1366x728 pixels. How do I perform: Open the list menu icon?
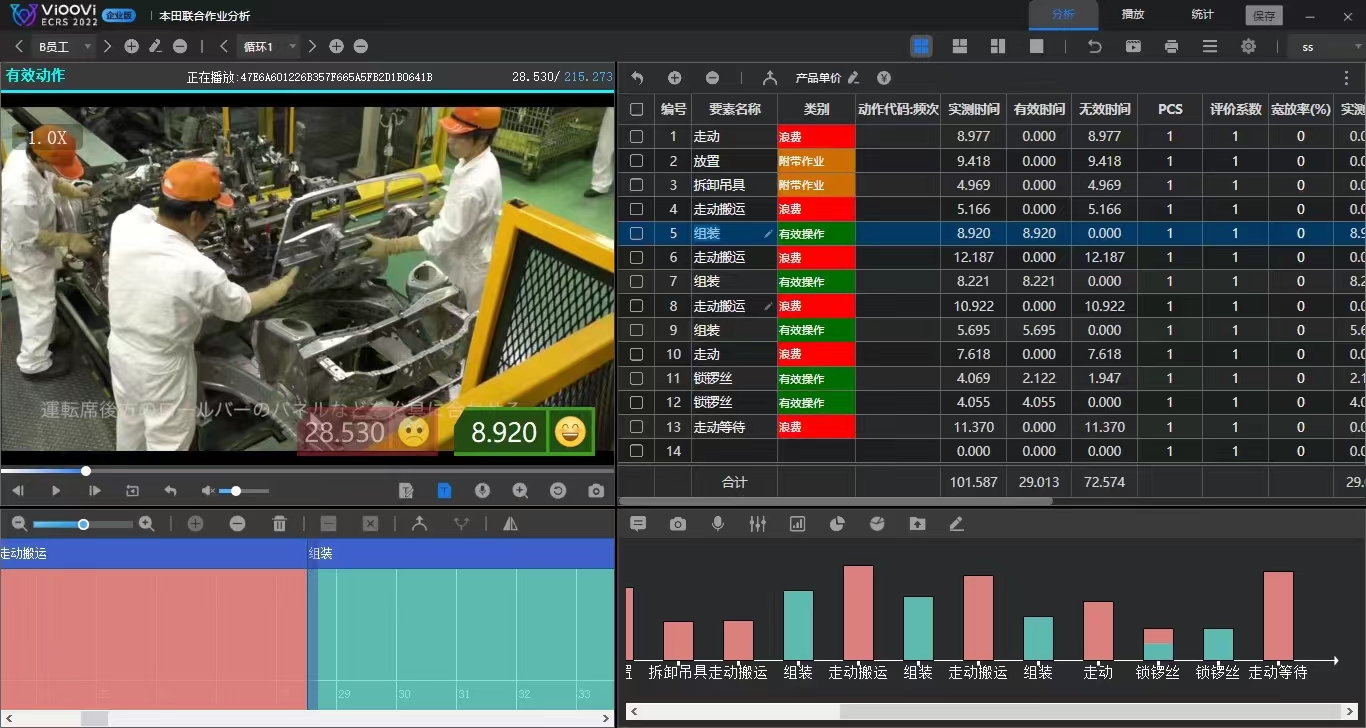tap(1210, 46)
